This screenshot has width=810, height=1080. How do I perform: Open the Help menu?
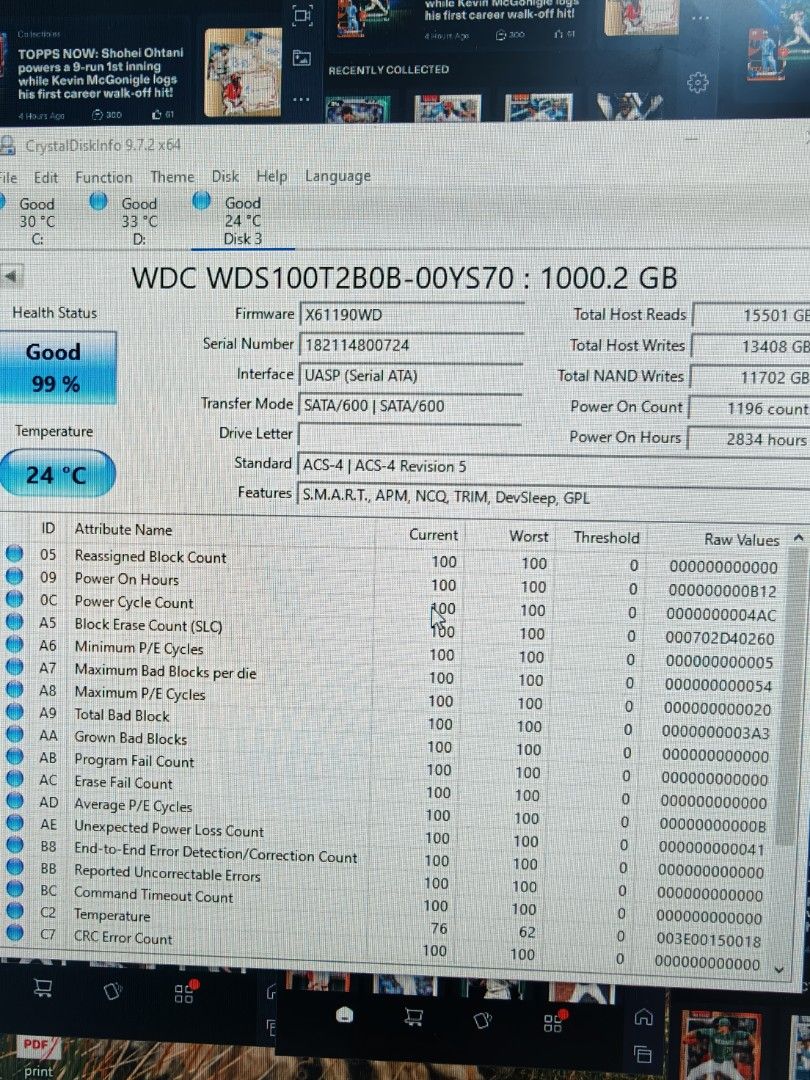[x=271, y=176]
